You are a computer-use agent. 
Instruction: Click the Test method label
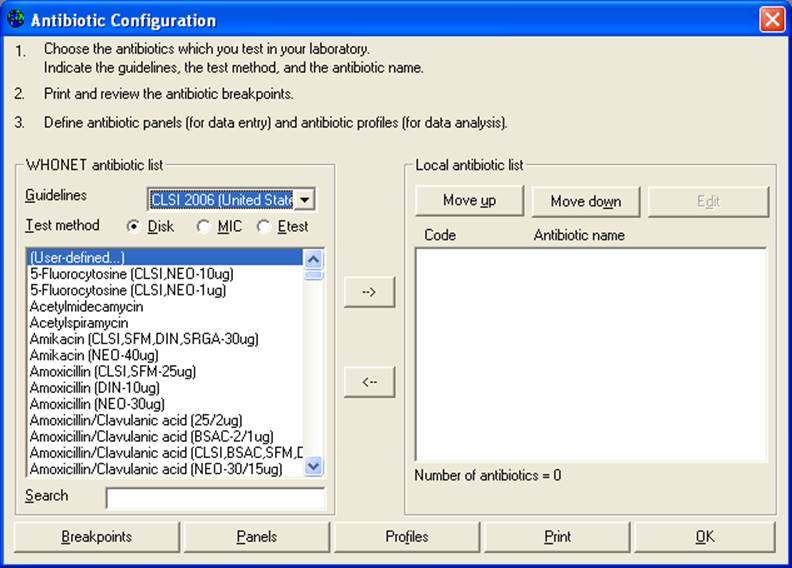click(62, 225)
